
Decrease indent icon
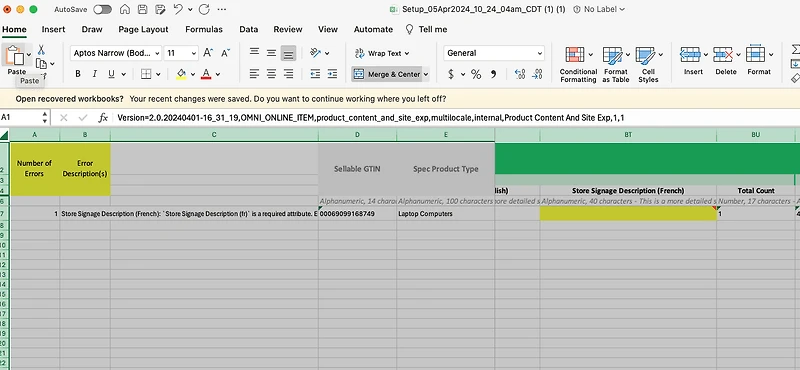(x=315, y=74)
